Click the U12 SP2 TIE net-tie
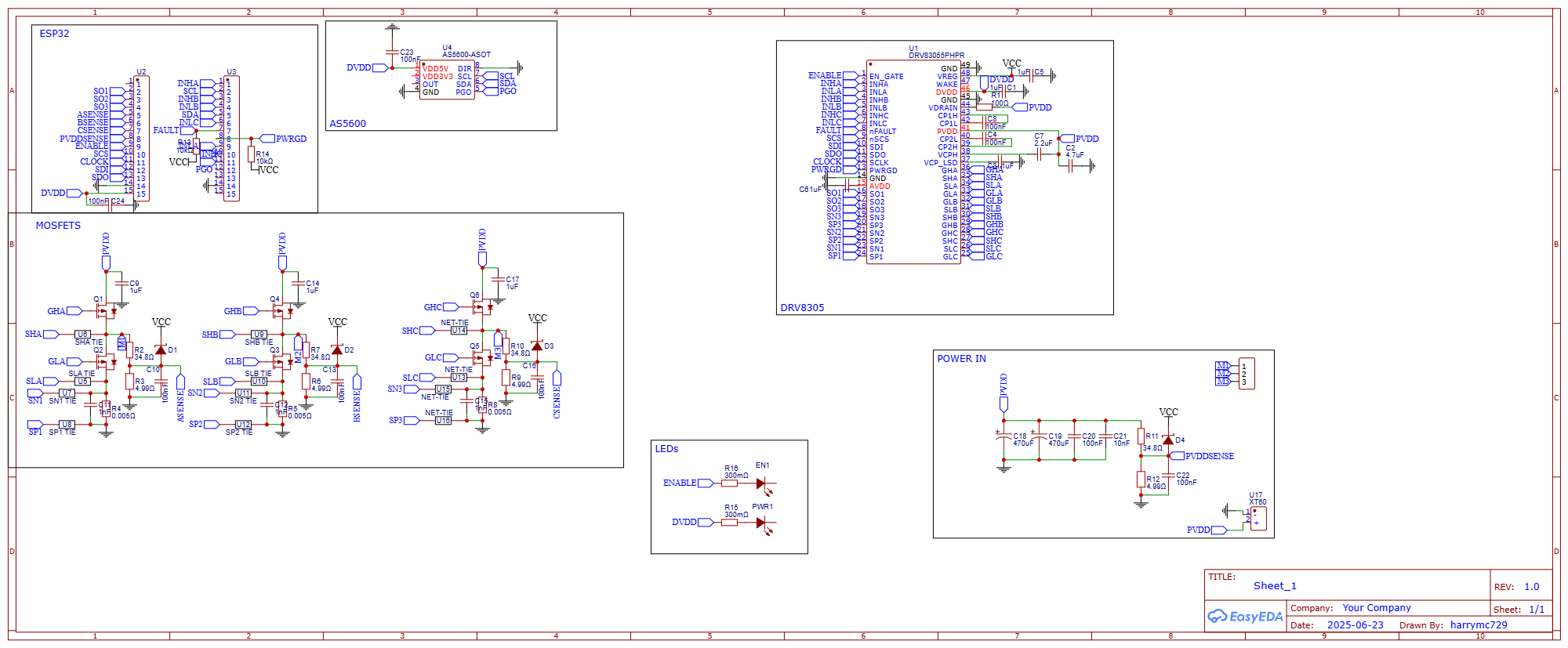Screen dimensions: 1568x648 tap(243, 425)
